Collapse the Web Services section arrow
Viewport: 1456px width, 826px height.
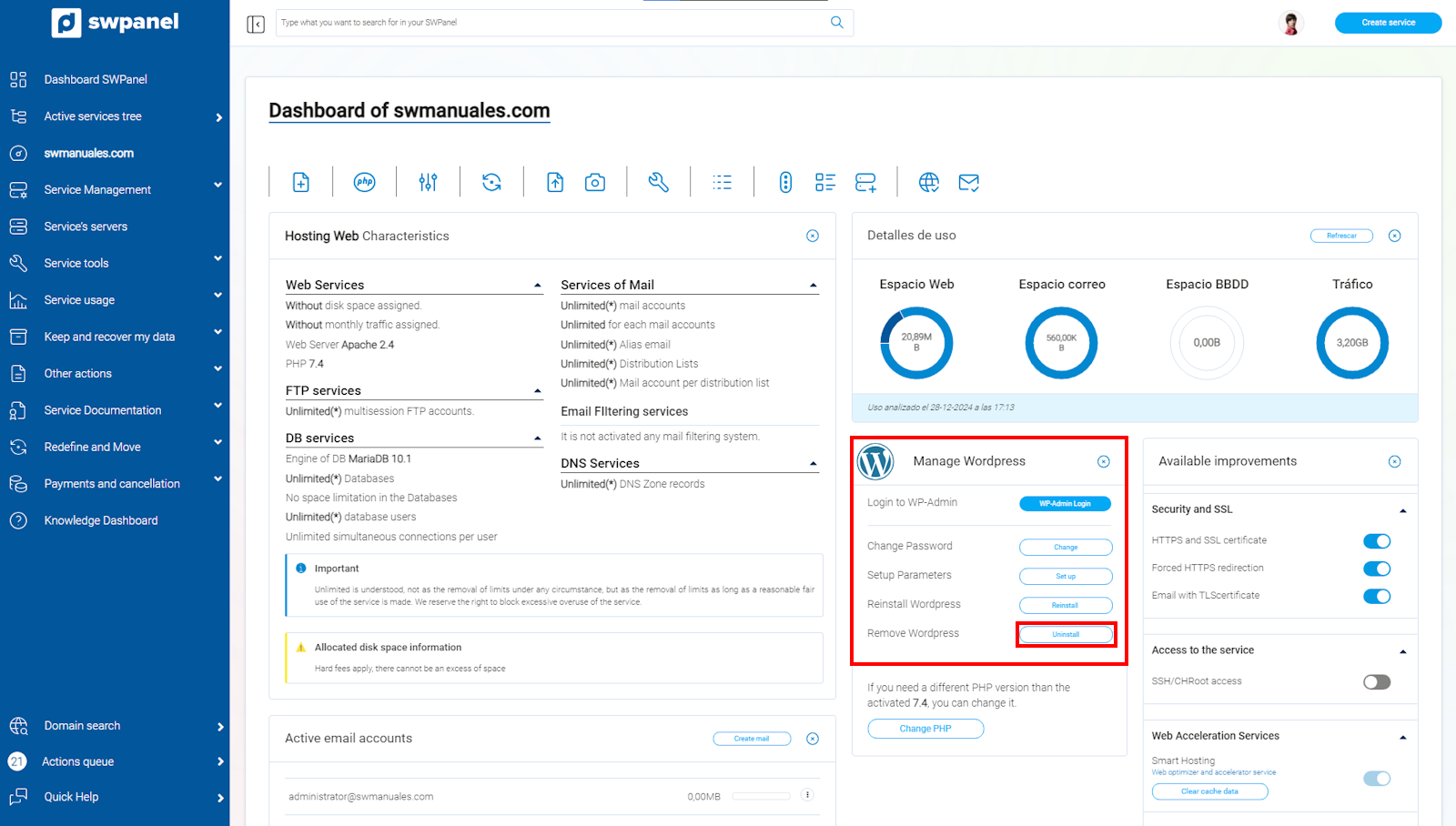click(538, 286)
